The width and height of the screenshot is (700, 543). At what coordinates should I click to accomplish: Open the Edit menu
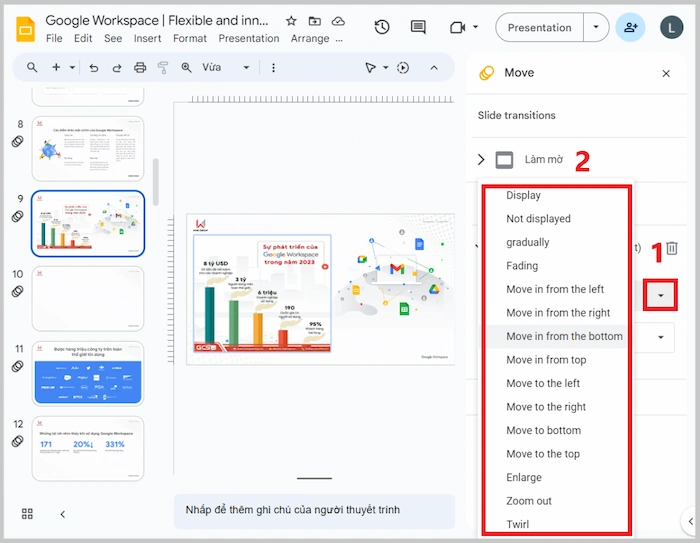83,38
